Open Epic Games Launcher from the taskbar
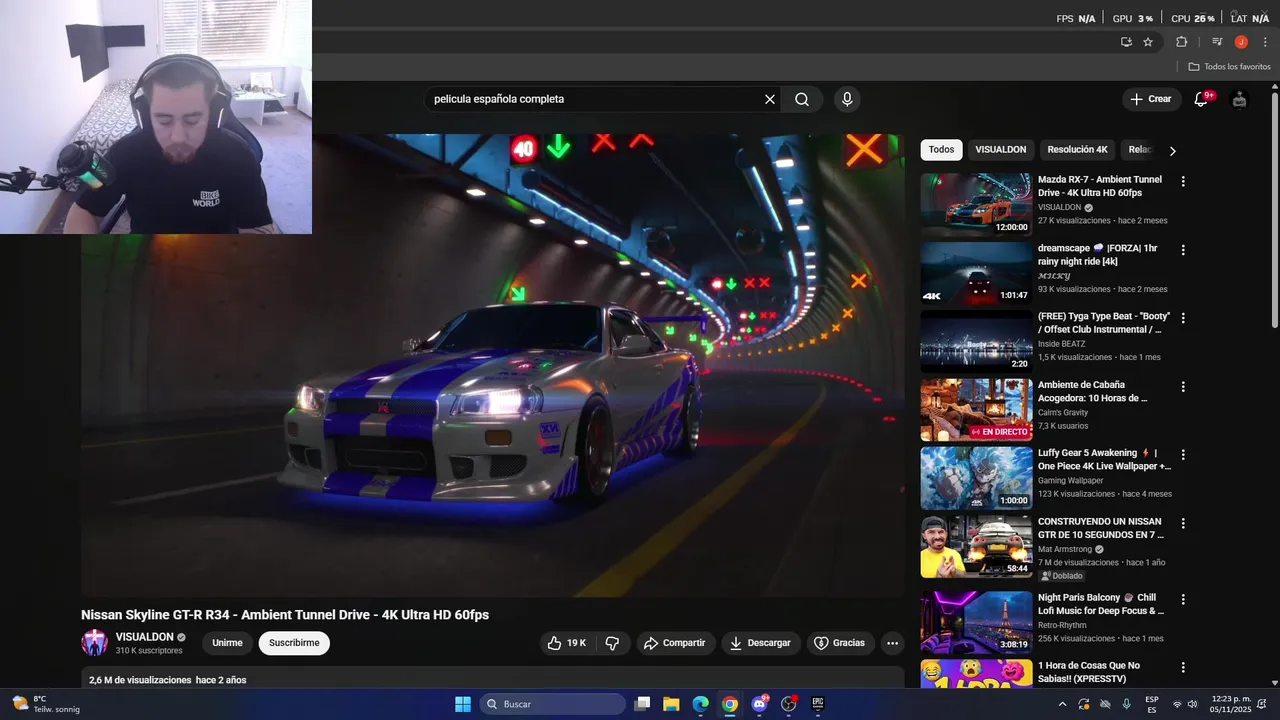 [817, 704]
